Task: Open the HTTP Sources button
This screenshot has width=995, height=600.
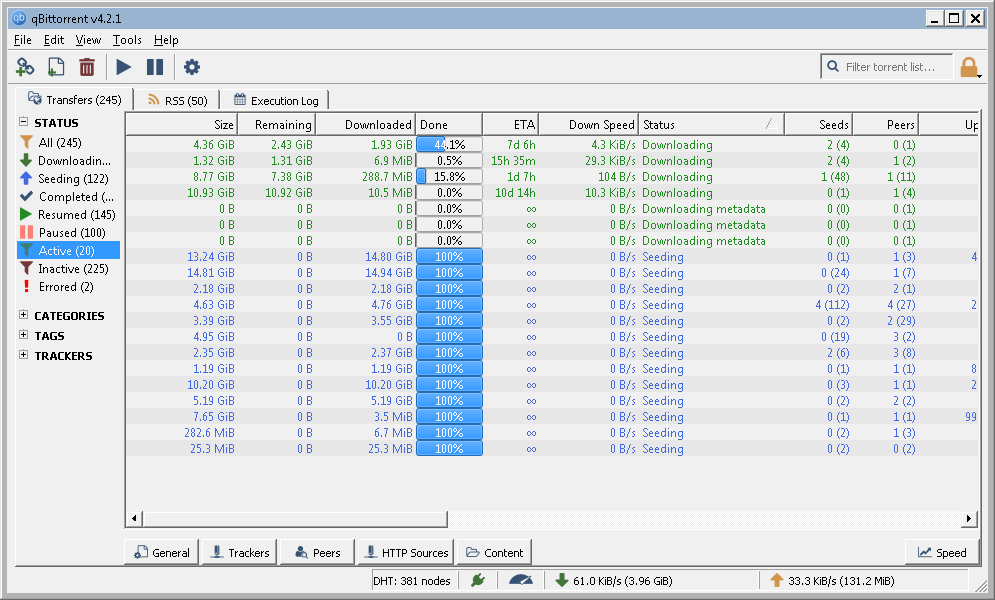Action: [406, 552]
